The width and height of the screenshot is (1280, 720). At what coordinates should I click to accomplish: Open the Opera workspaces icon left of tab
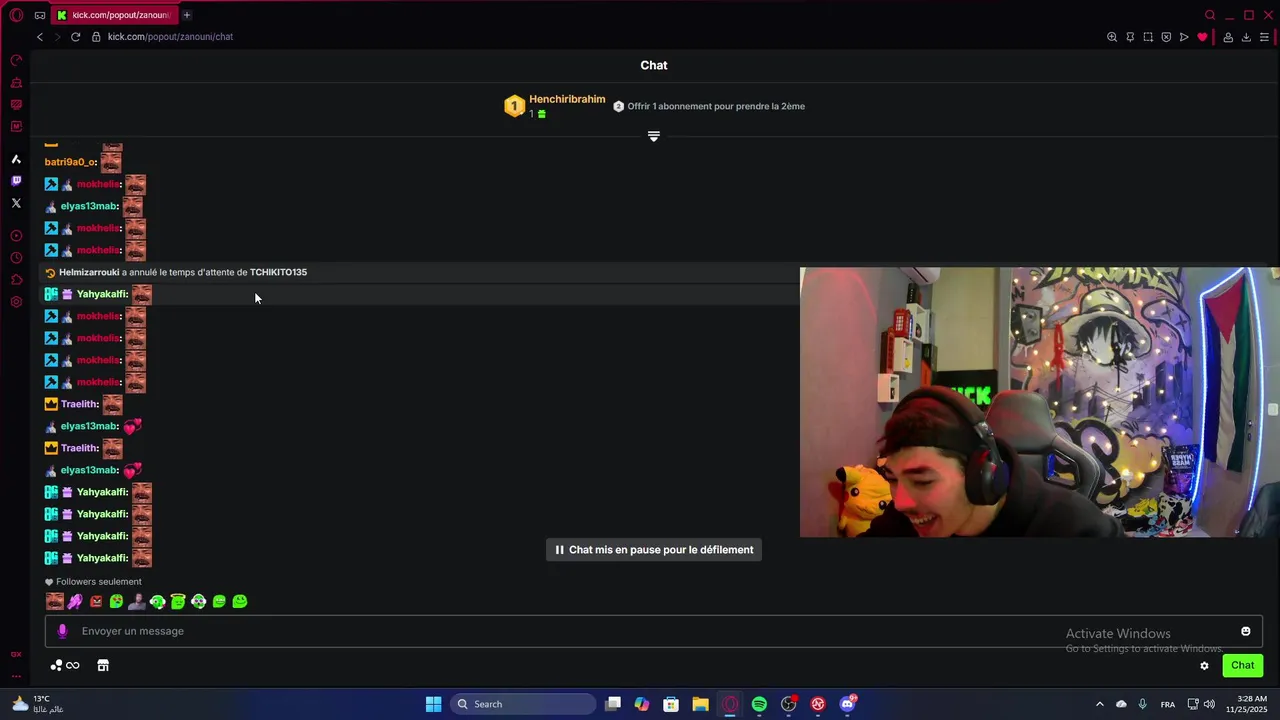40,15
